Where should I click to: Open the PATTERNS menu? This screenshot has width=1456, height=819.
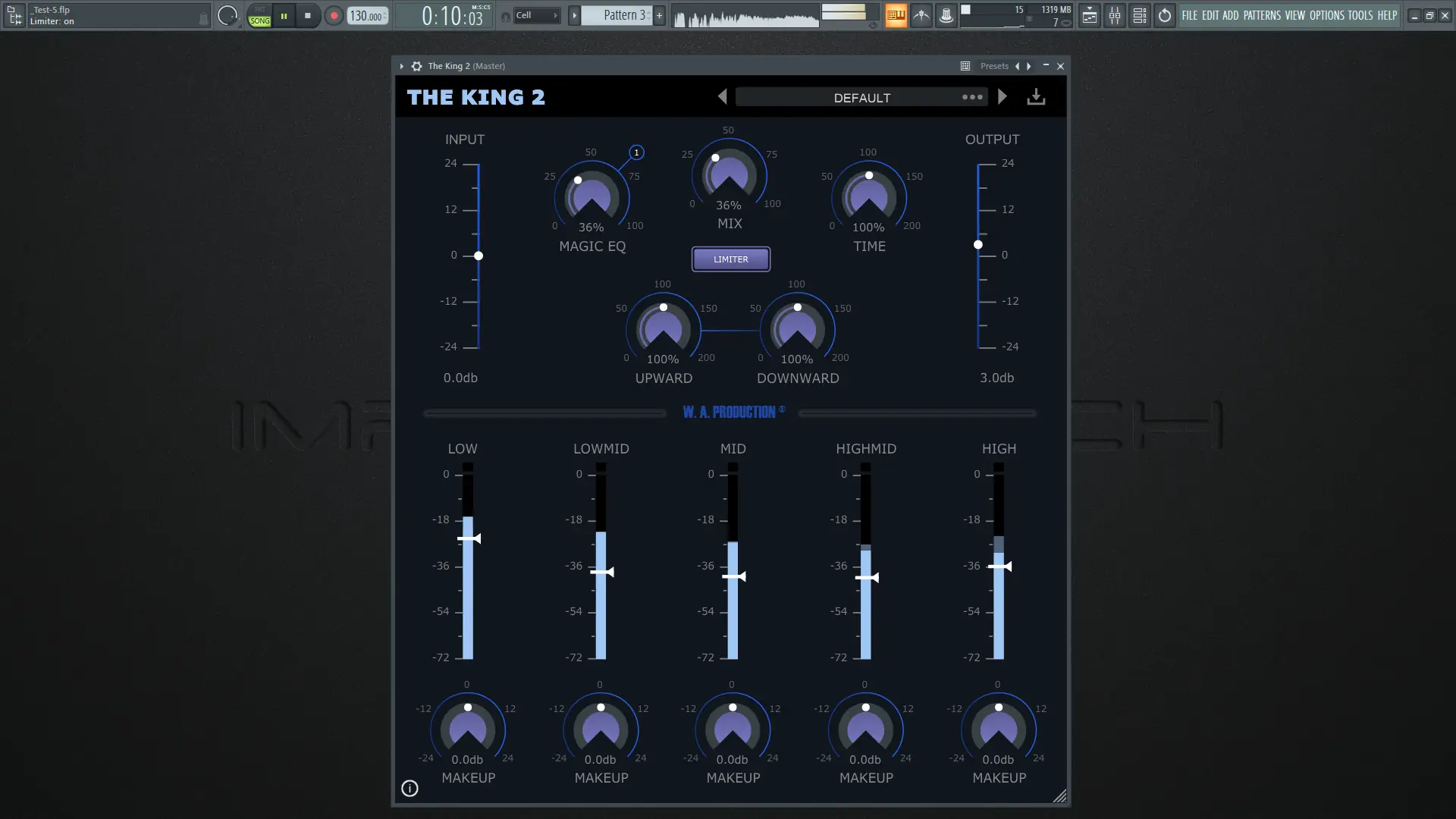tap(1262, 15)
